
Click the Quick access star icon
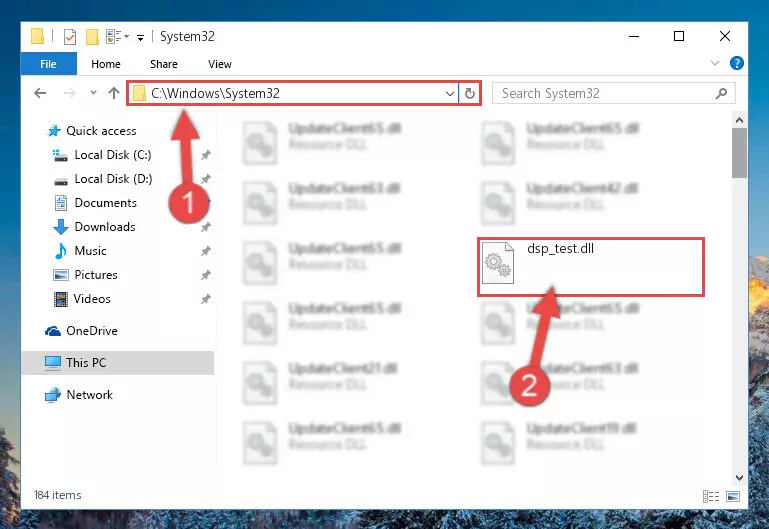tap(54, 131)
